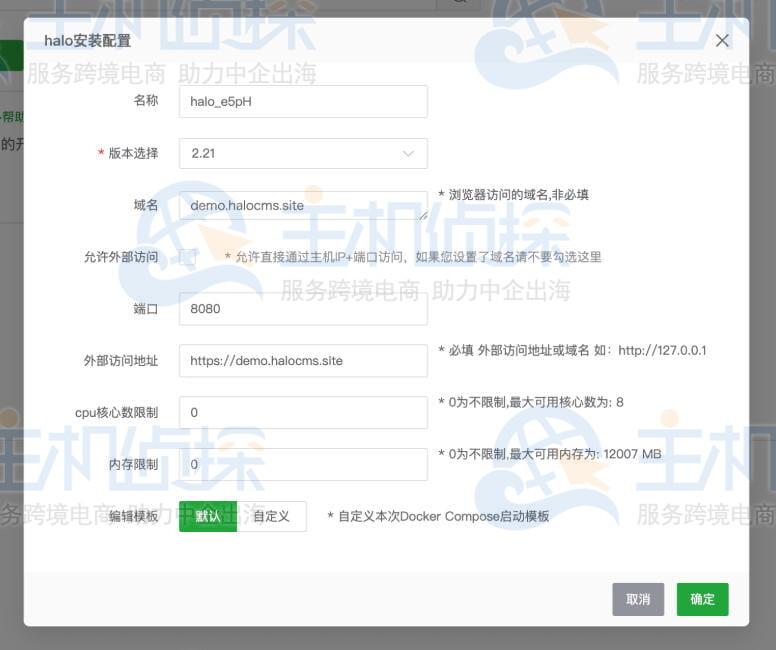This screenshot has width=776, height=650.
Task: Switch the template to 自定义
Action: coord(271,516)
